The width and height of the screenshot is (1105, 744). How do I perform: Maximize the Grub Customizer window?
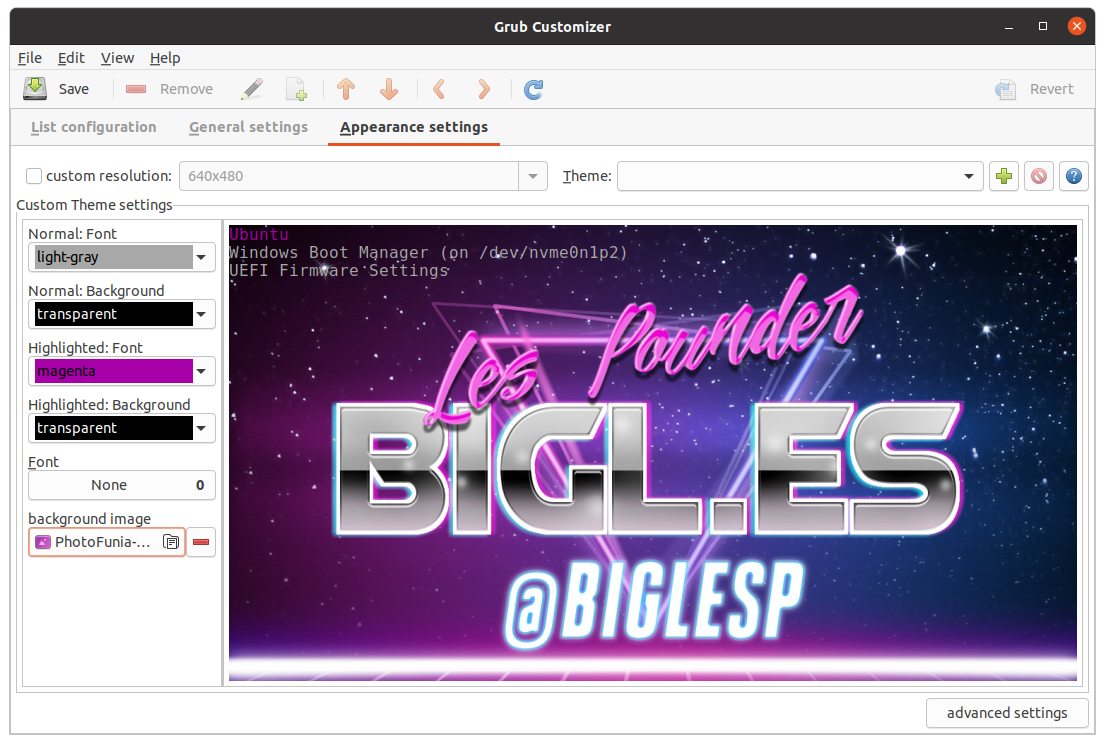1043,26
